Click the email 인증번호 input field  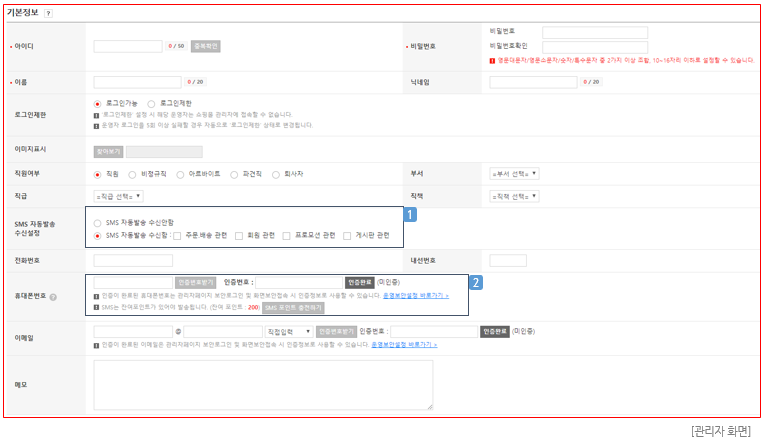(434, 332)
